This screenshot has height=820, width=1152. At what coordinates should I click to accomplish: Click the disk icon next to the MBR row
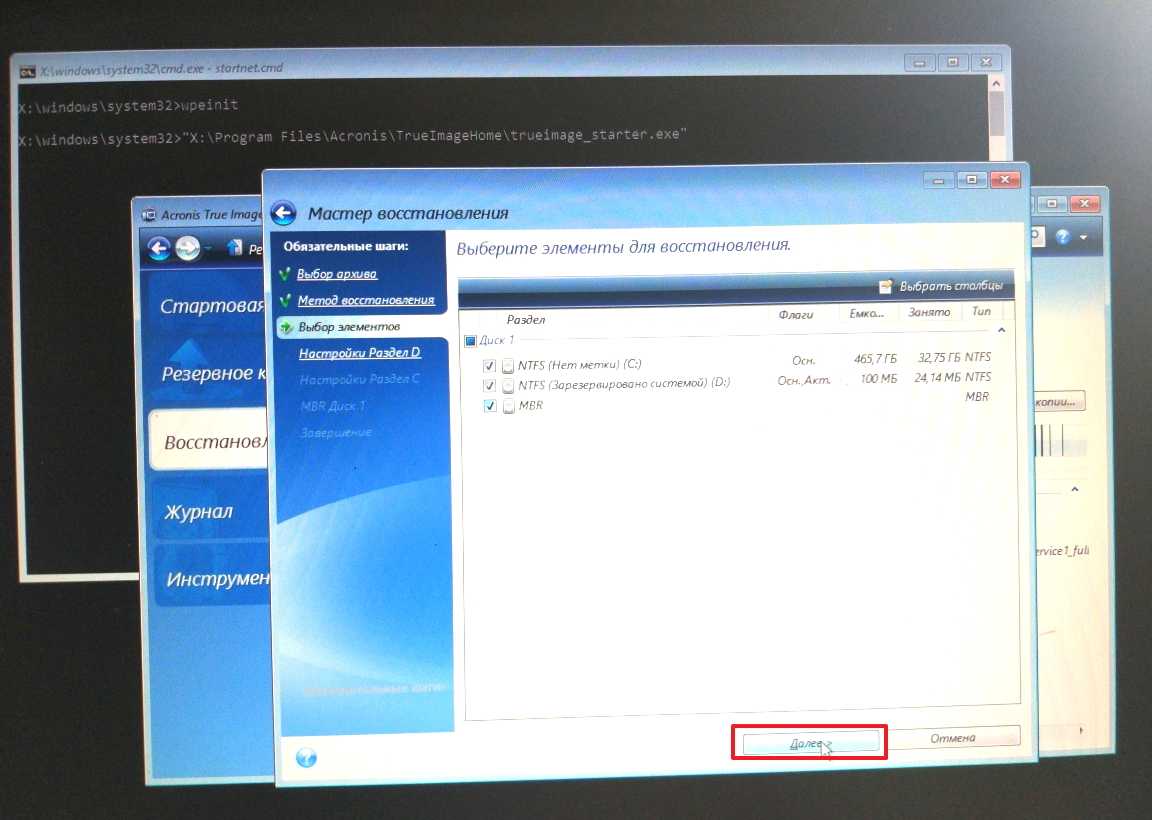508,406
